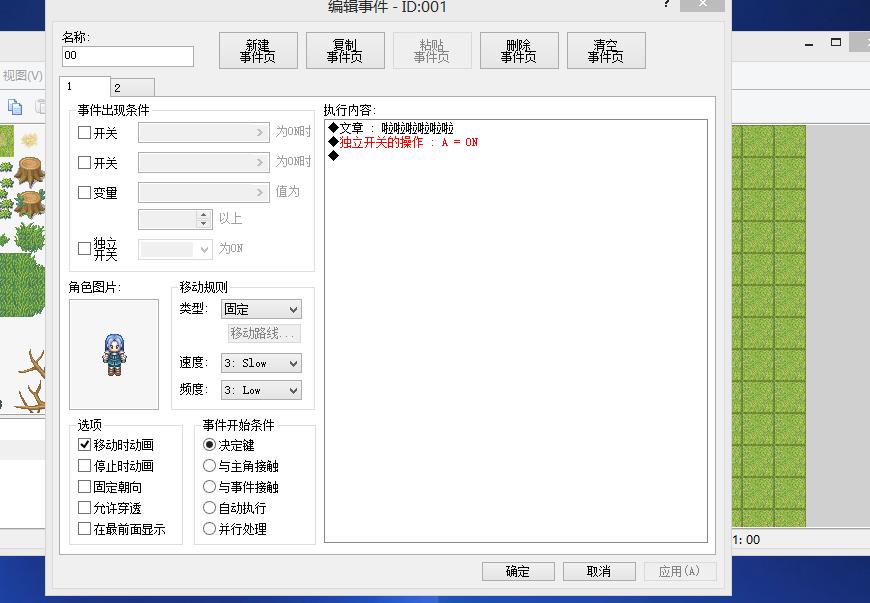The width and height of the screenshot is (870, 603).
Task: Click the character sprite graphic box
Action: pyautogui.click(x=114, y=354)
